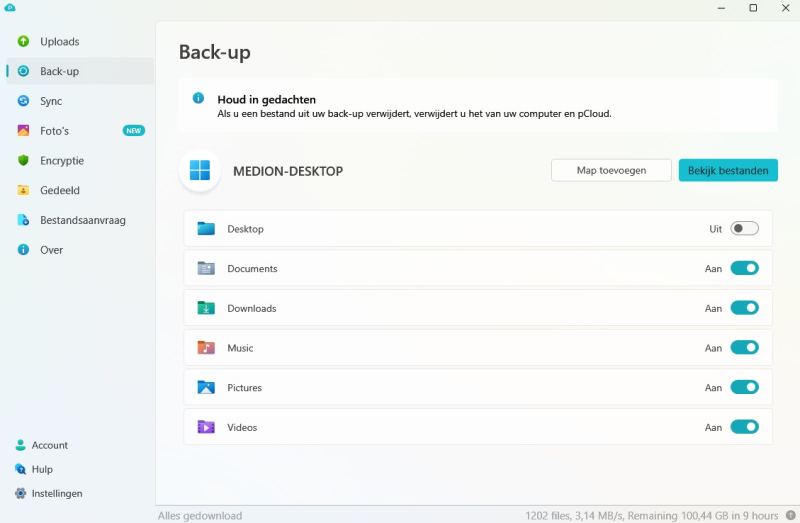Viewport: 800px width, 523px height.
Task: Select the Back-up tab in sidebar
Action: 59,72
